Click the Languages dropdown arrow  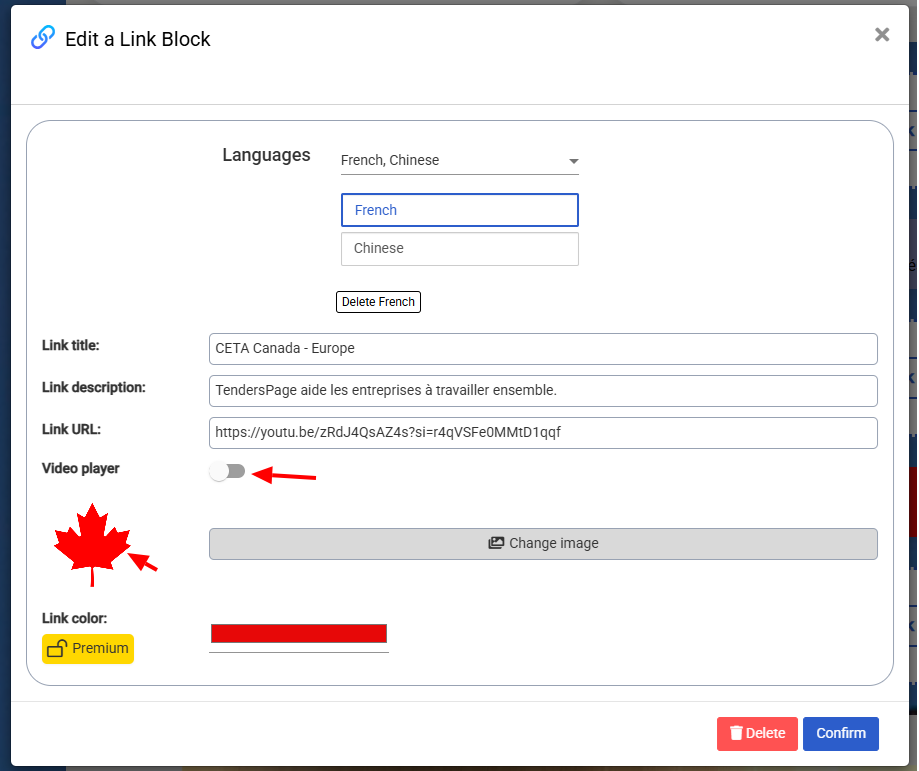(x=573, y=161)
